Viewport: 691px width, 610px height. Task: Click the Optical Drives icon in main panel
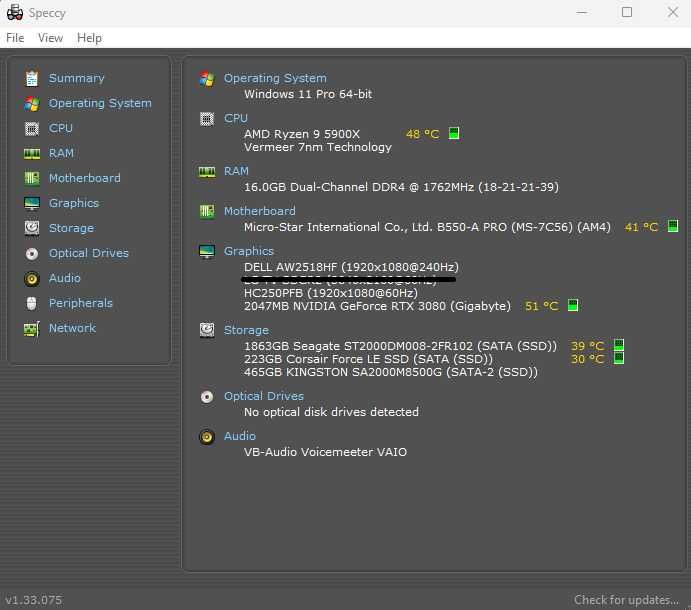pos(207,397)
